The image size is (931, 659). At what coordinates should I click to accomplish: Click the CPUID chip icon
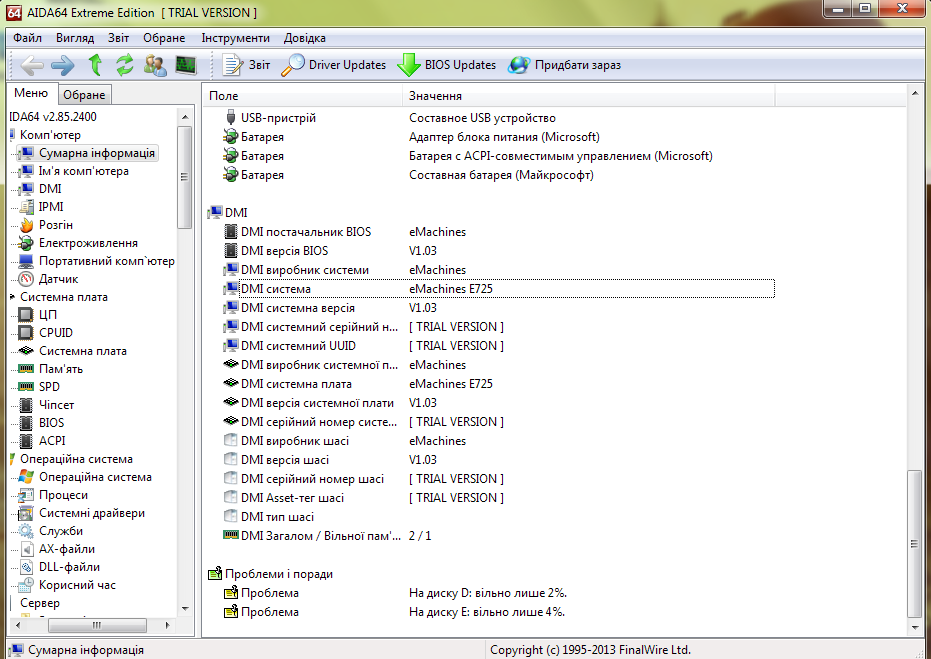[26, 332]
